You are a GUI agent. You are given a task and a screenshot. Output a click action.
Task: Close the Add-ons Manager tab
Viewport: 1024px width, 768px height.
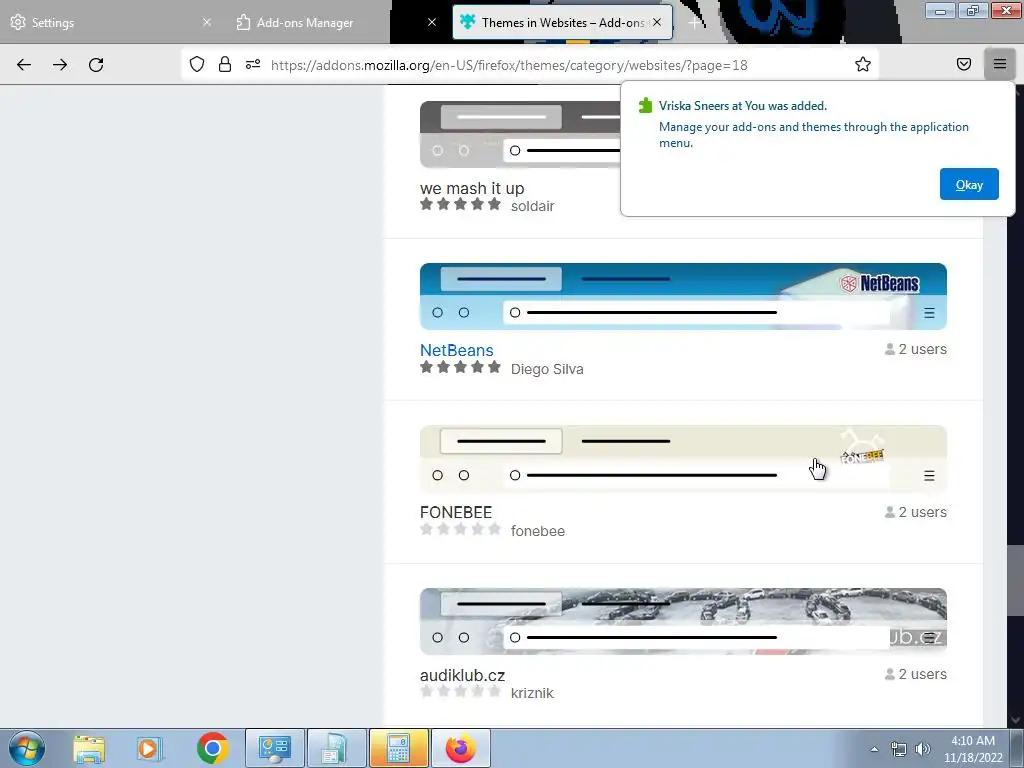(x=432, y=22)
